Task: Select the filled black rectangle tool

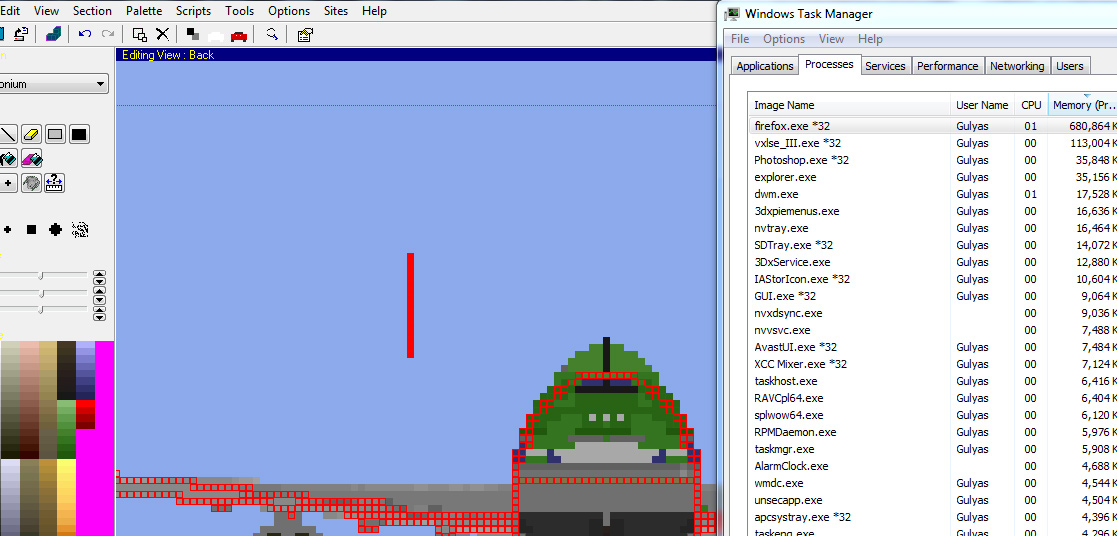Action: coord(79,134)
